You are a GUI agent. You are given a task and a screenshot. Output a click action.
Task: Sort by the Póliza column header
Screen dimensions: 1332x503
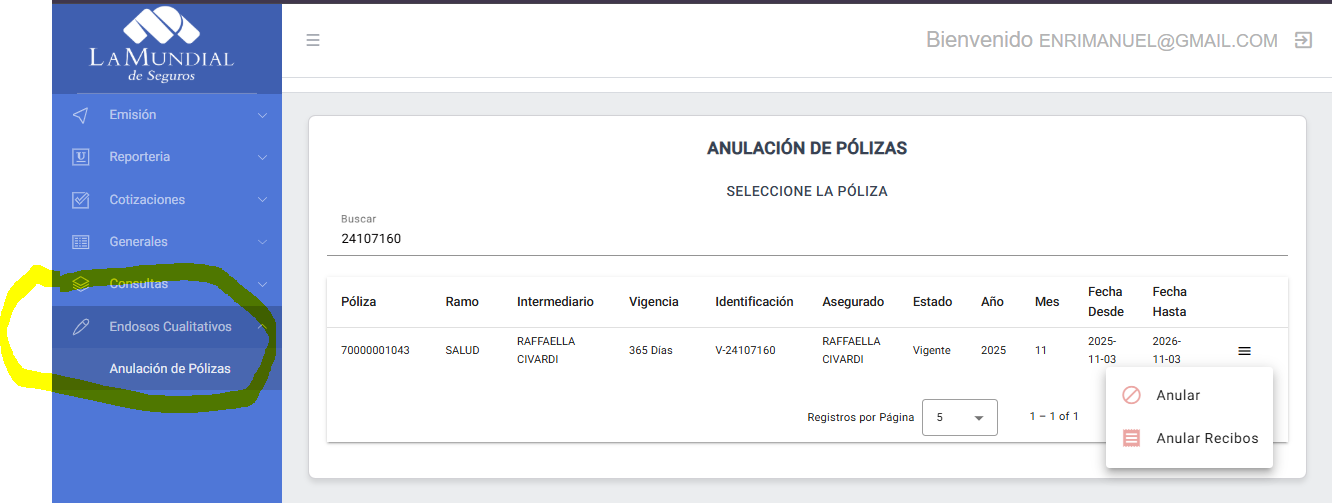click(359, 302)
